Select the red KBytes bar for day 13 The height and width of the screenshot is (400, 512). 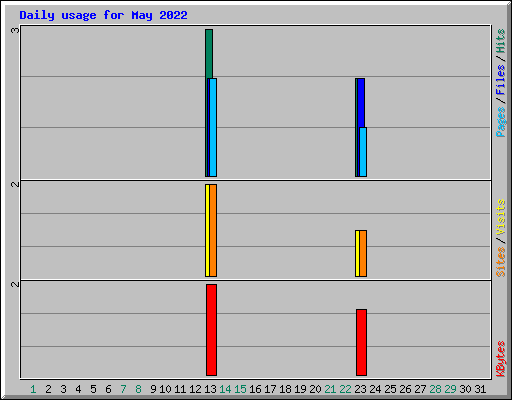click(x=211, y=330)
